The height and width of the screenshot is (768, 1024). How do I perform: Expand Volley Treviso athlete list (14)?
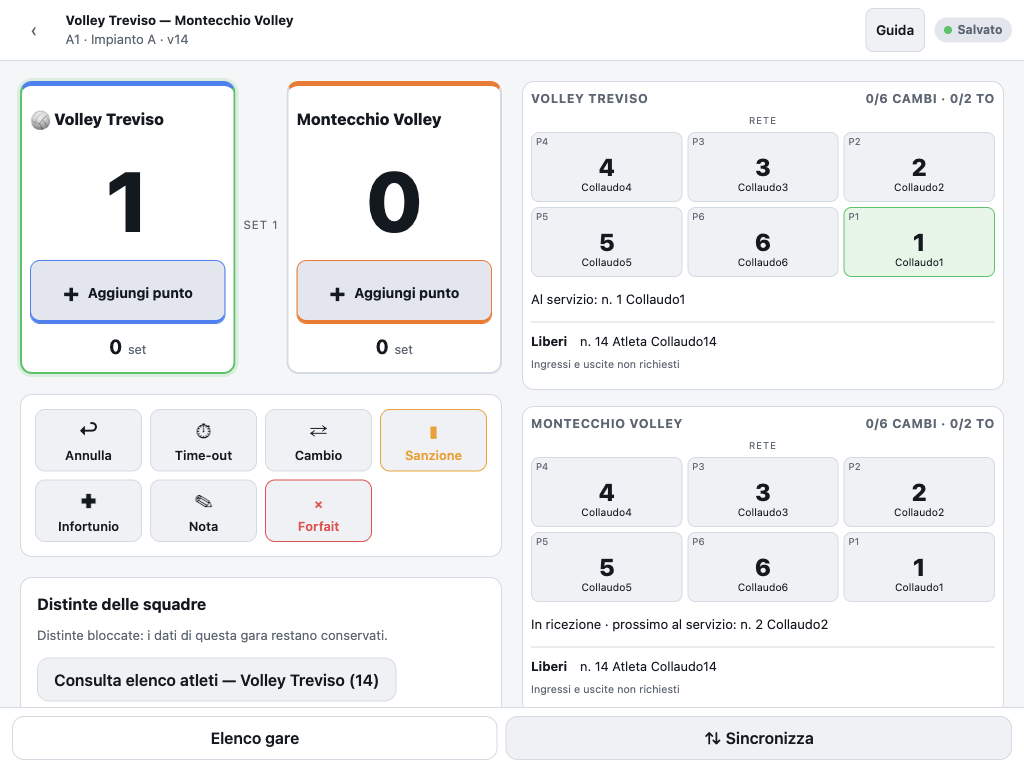[x=216, y=680]
